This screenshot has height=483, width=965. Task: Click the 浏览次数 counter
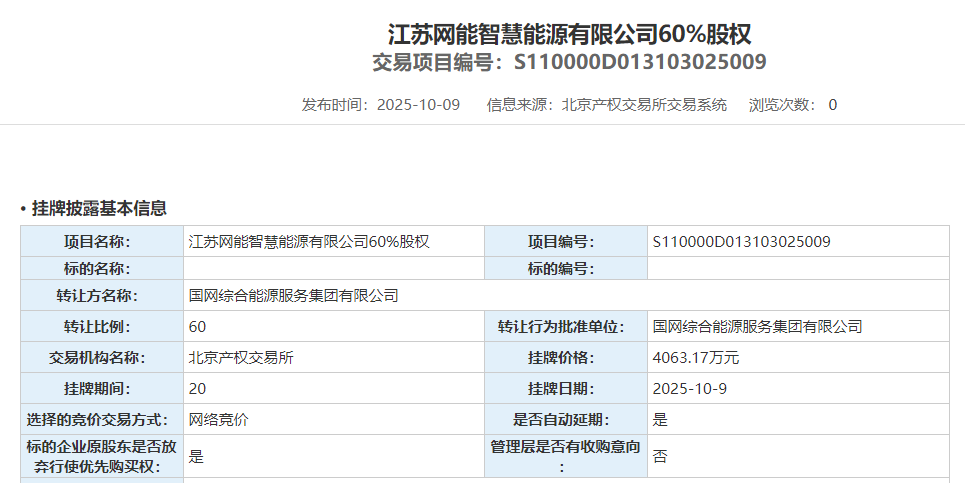(x=792, y=105)
